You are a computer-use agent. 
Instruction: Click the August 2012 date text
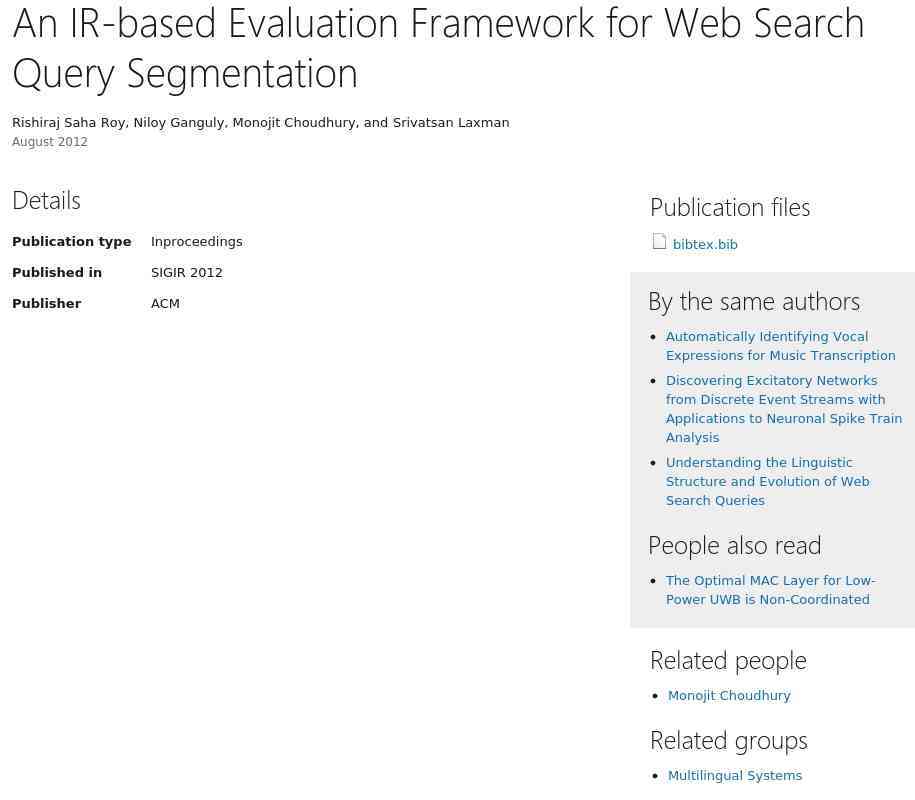[50, 142]
